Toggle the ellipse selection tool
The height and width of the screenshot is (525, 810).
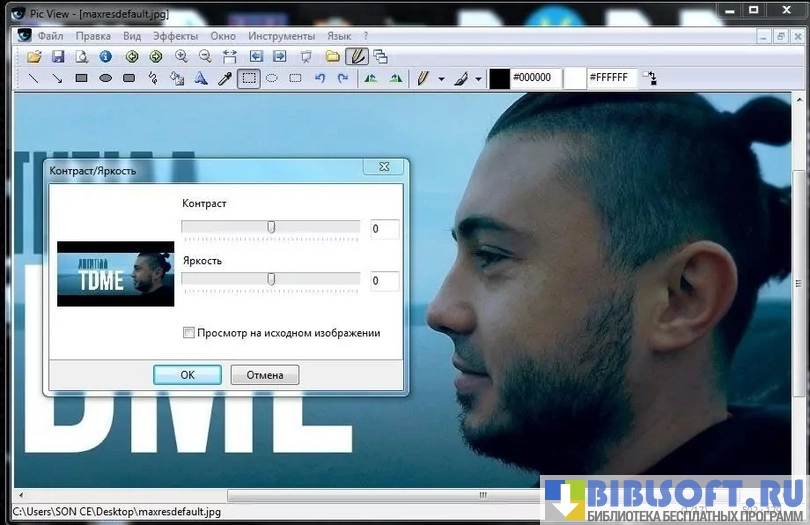tap(272, 78)
